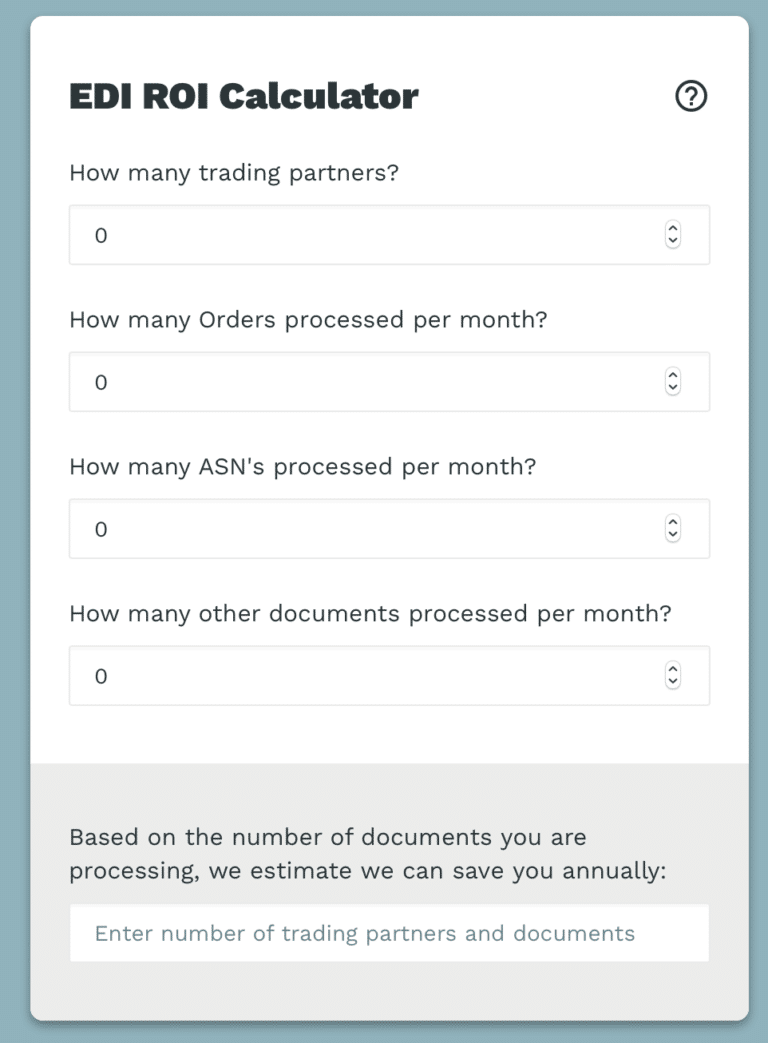Lower ASN's per month using down arrow
The height and width of the screenshot is (1043, 768).
click(673, 535)
